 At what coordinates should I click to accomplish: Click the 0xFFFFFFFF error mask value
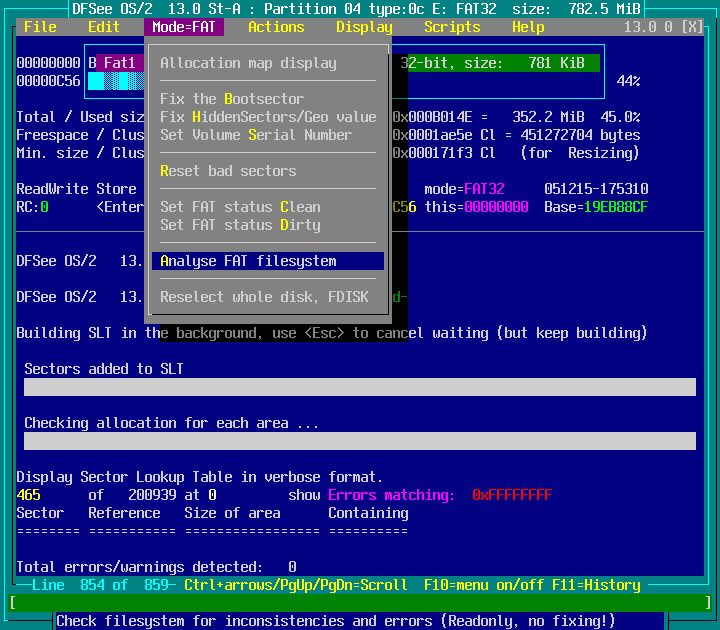[512, 495]
